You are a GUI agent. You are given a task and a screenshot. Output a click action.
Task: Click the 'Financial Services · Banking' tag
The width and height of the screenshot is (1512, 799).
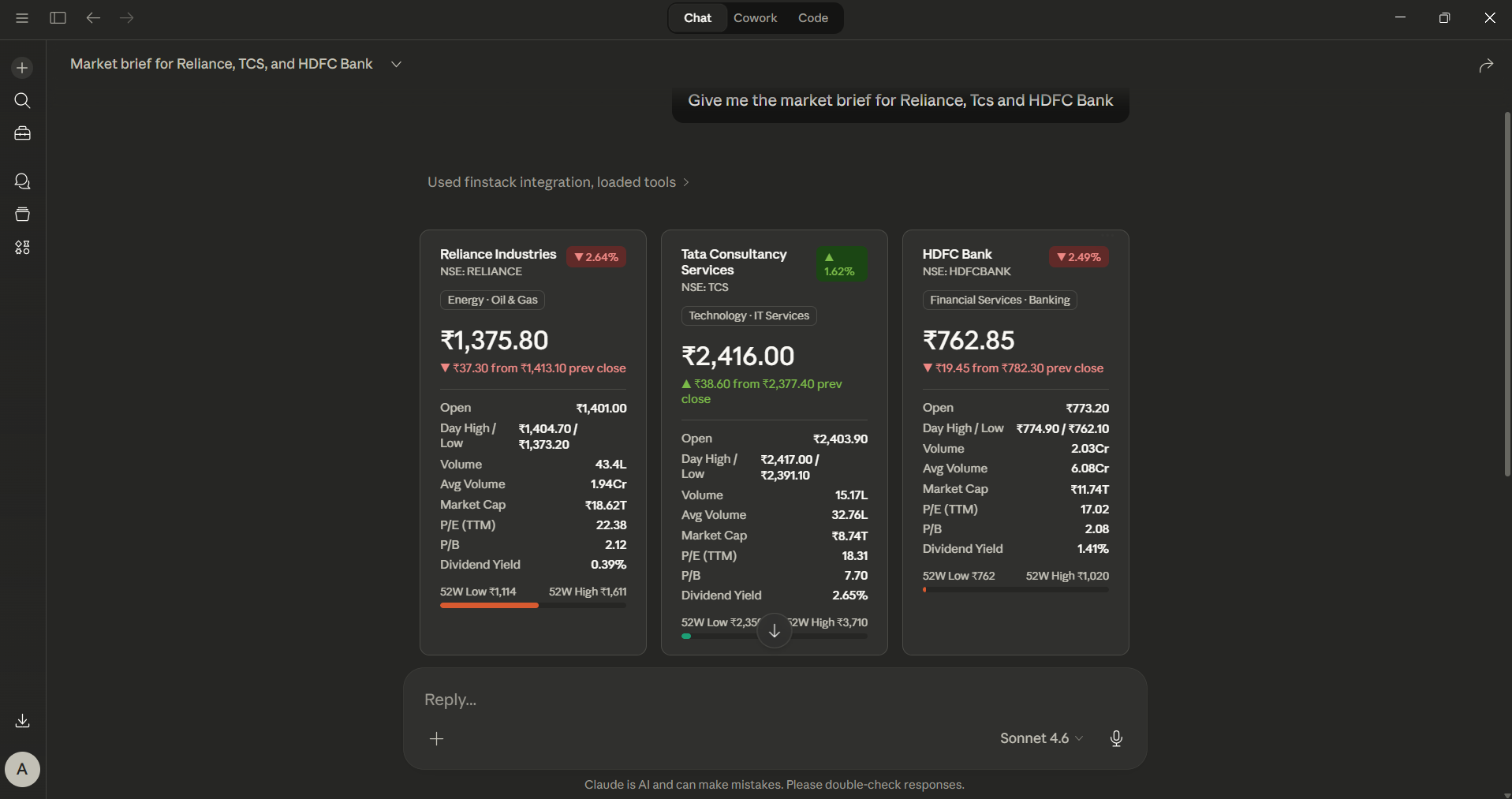click(999, 300)
